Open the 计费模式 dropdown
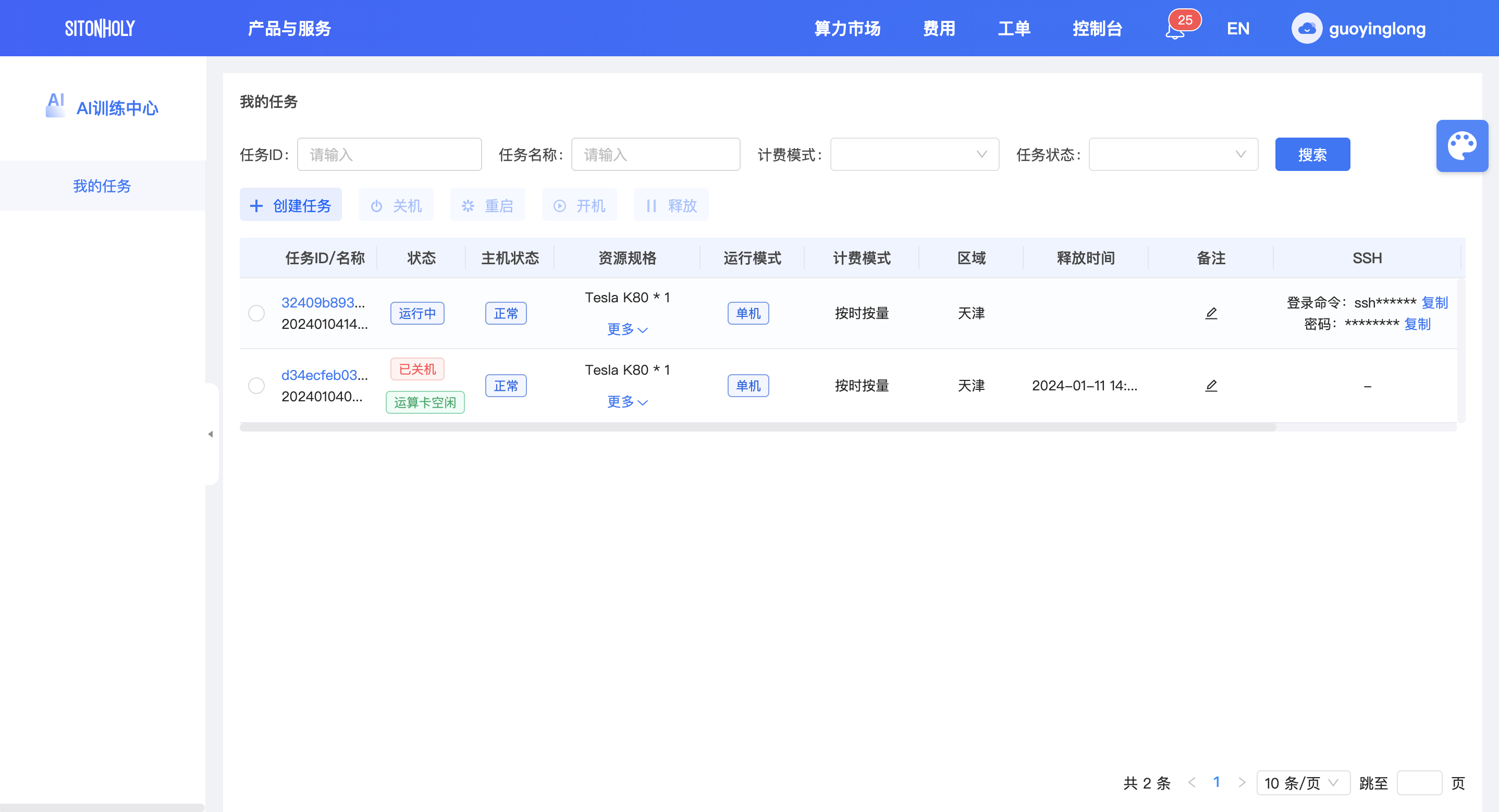Screen dimensions: 1499x812 pos(914,154)
